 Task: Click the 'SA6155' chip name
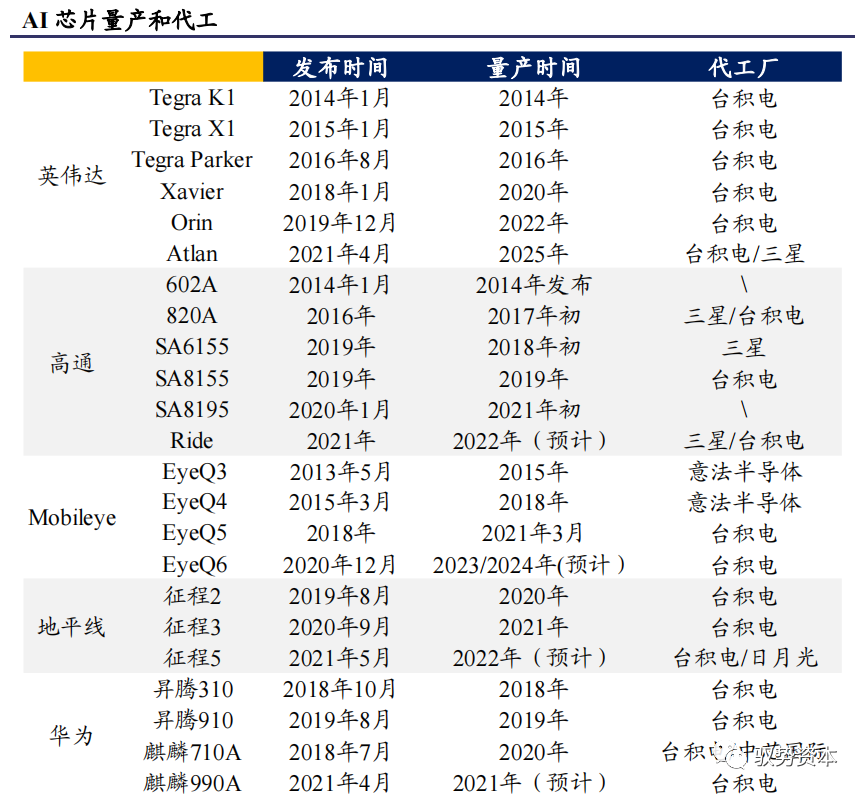pos(192,347)
